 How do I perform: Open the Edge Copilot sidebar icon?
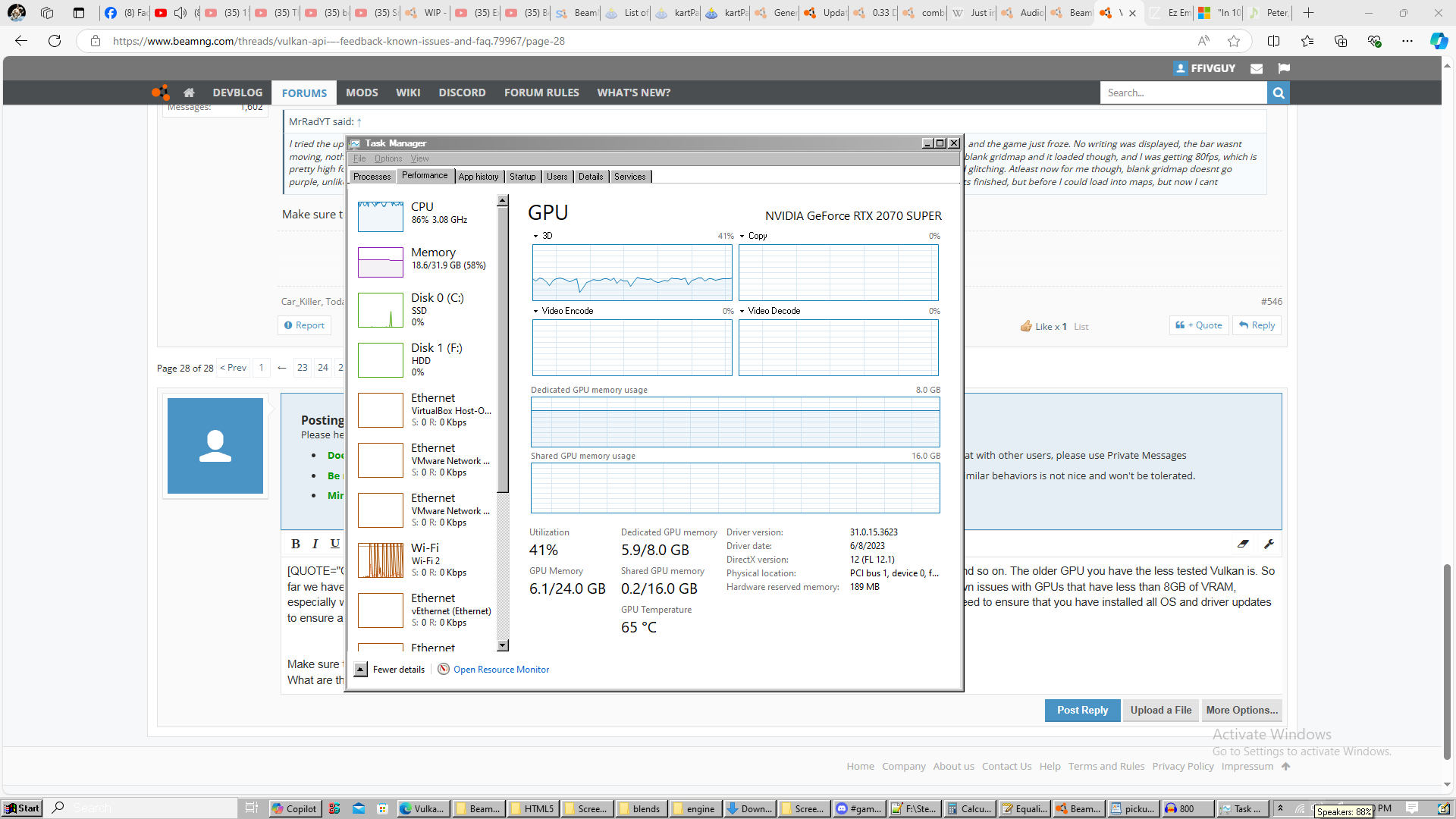coord(1438,41)
